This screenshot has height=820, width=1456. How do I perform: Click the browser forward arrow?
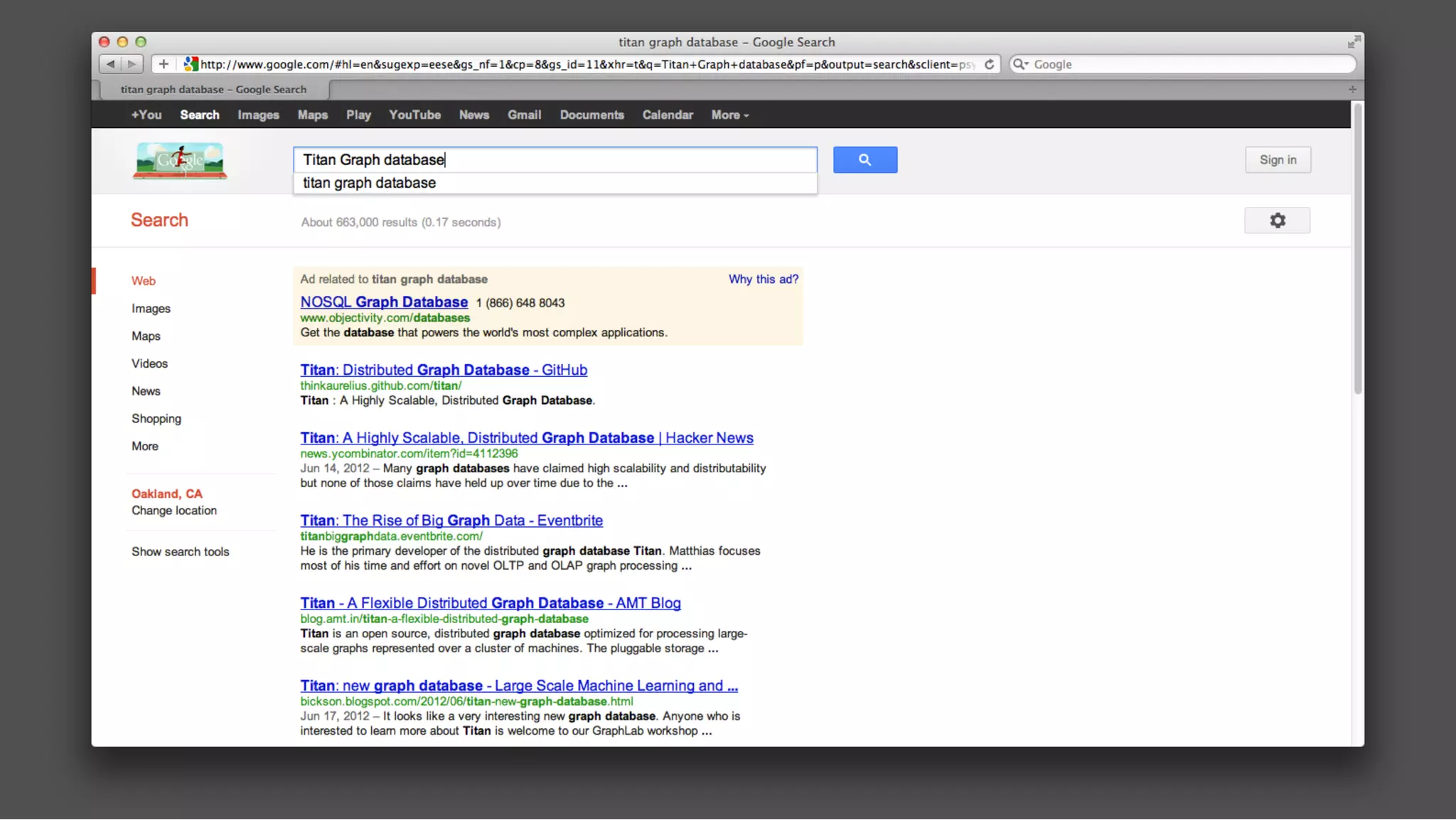coord(132,64)
